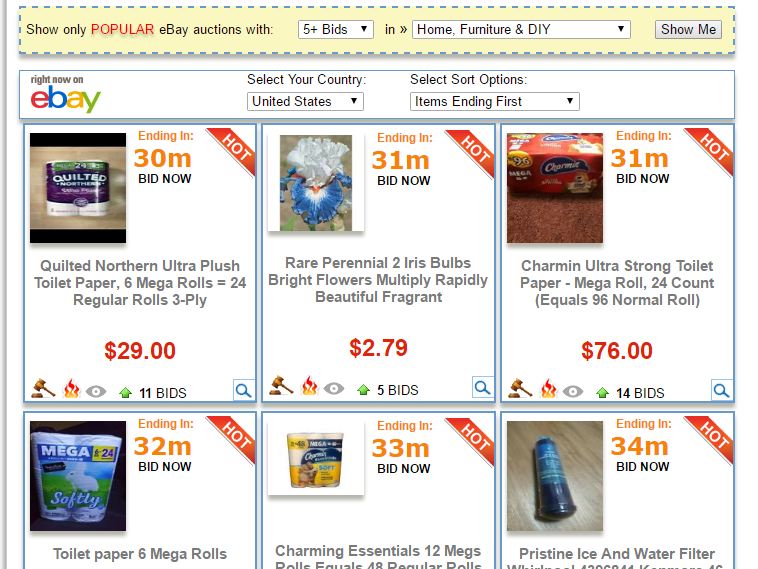Toggle eye watch icon under Quilted Northern item
Screen dimensions: 758x569
click(x=96, y=392)
